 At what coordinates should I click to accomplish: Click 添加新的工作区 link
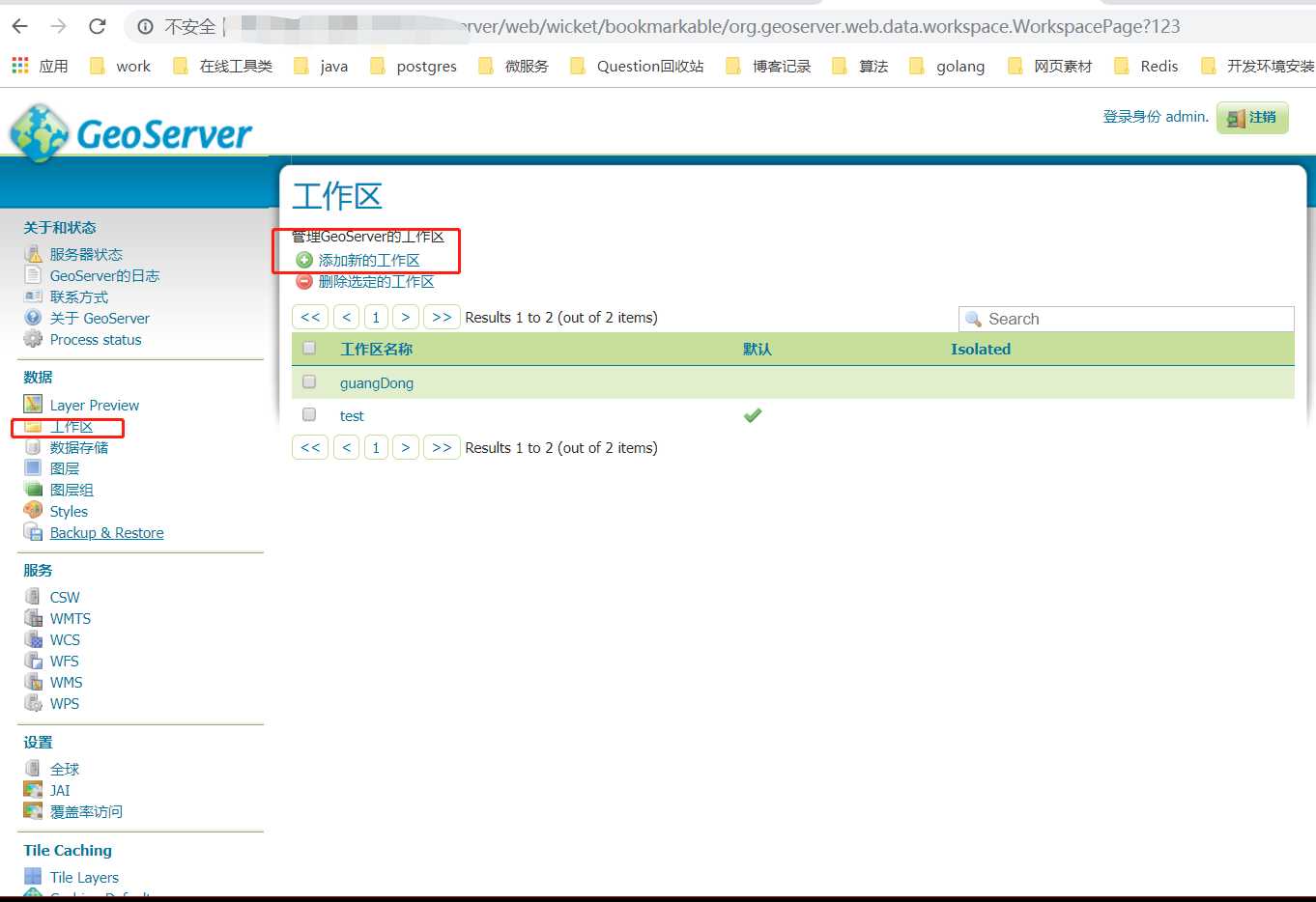369,260
